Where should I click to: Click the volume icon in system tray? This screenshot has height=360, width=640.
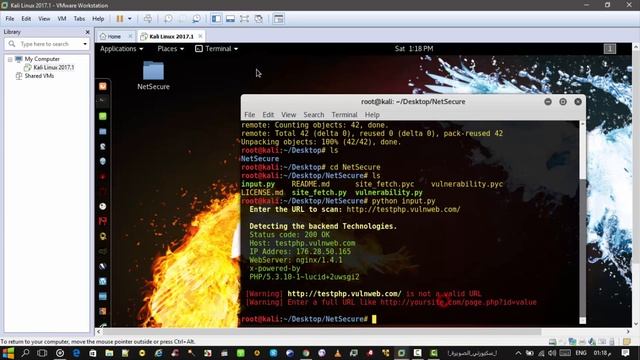552,353
